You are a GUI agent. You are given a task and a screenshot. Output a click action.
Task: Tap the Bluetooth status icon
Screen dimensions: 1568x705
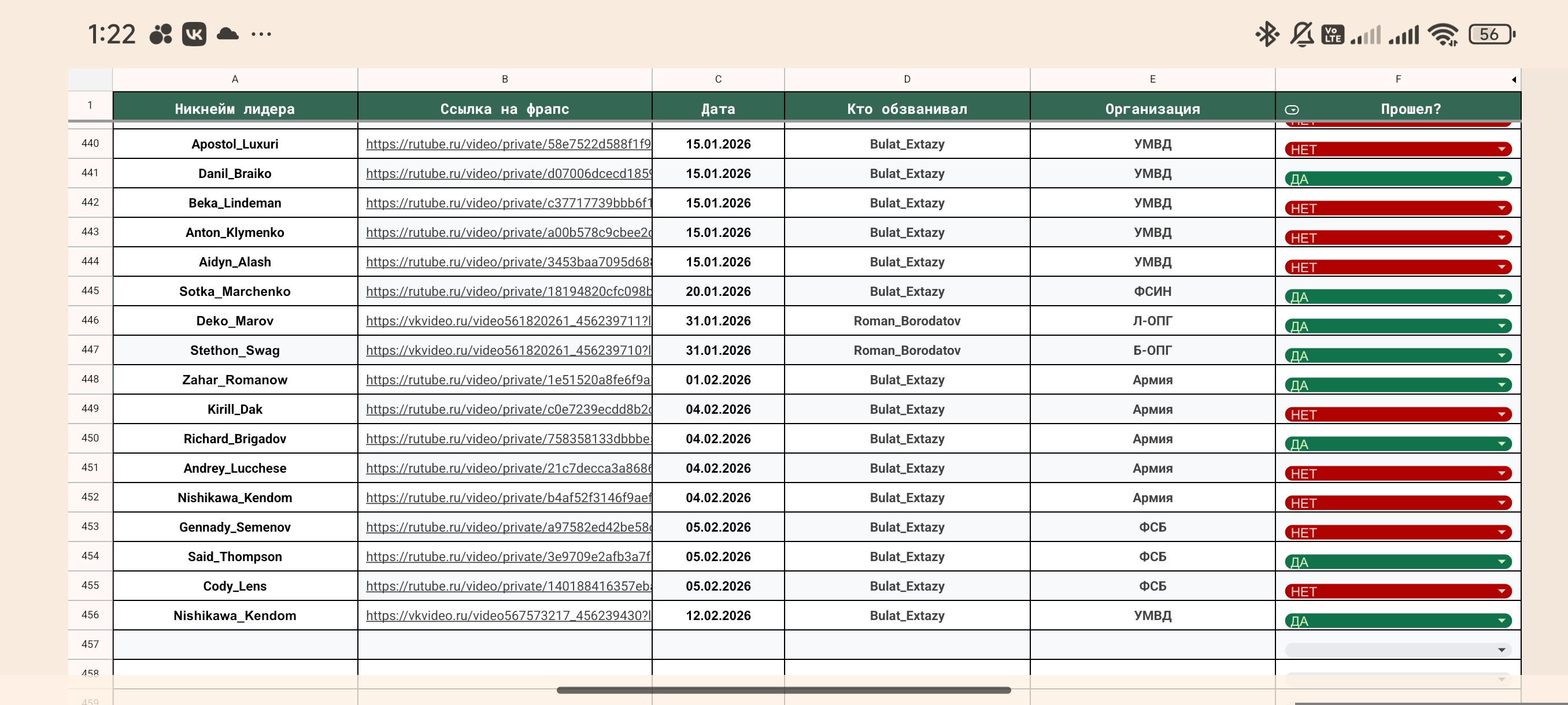pos(1267,34)
